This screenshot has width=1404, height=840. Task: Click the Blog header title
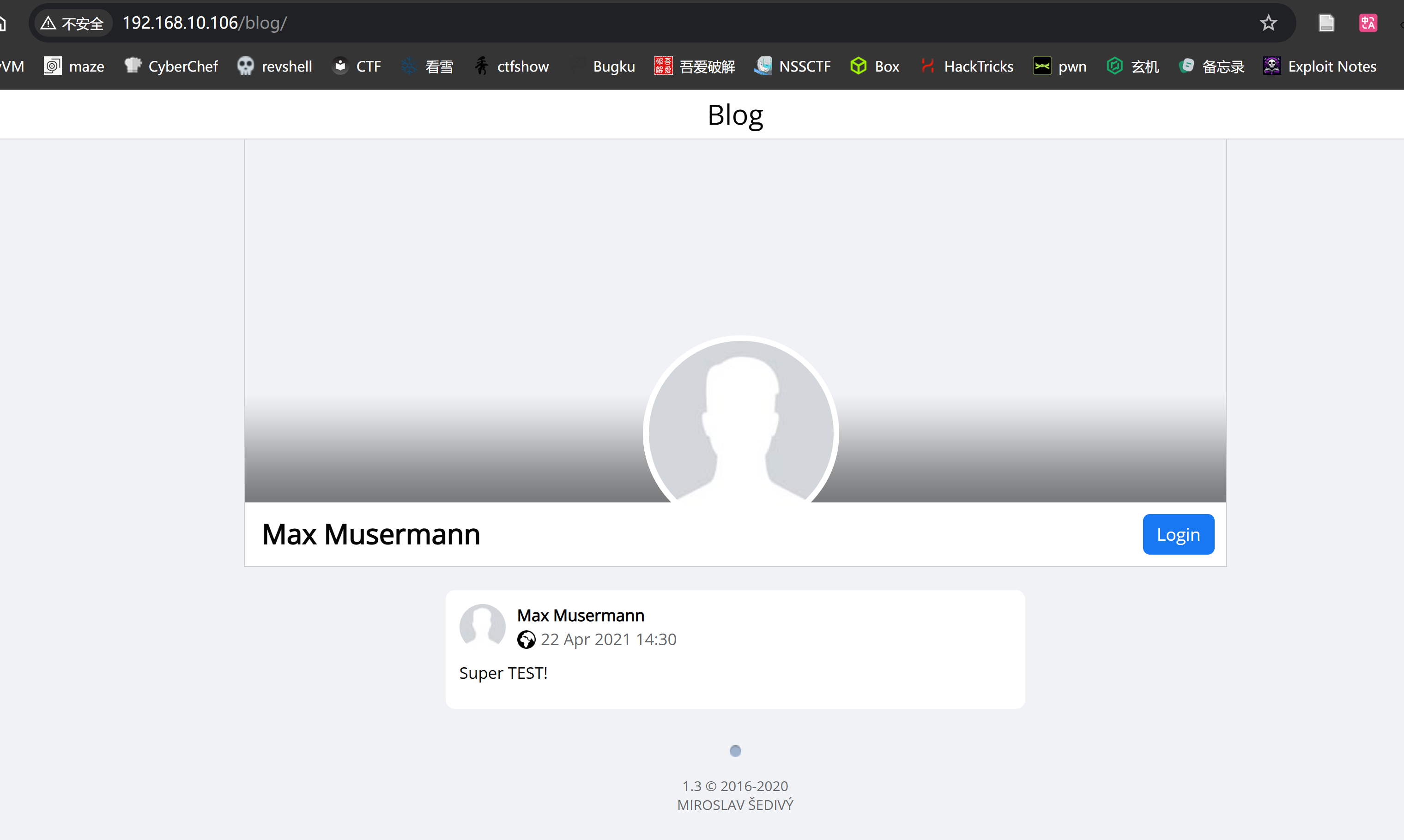coord(735,115)
